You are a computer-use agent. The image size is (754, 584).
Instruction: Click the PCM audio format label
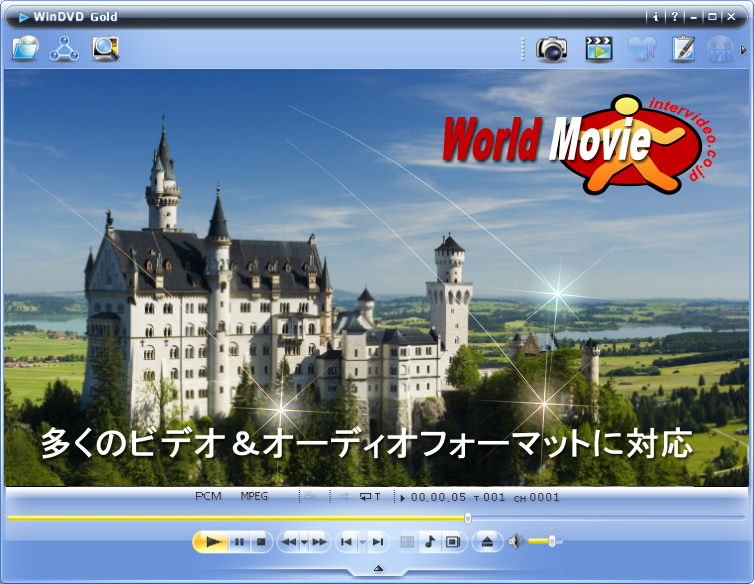208,496
